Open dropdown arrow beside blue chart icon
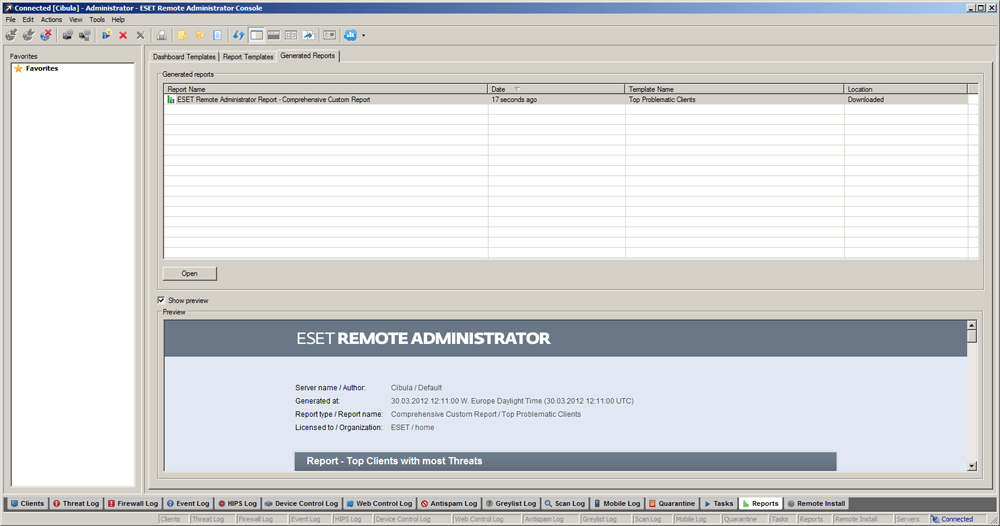 click(364, 35)
